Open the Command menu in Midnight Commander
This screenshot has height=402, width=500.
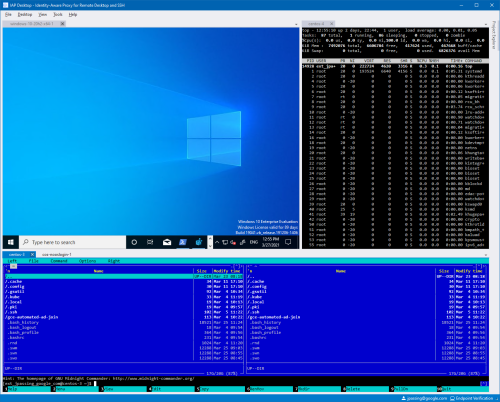[59, 261]
